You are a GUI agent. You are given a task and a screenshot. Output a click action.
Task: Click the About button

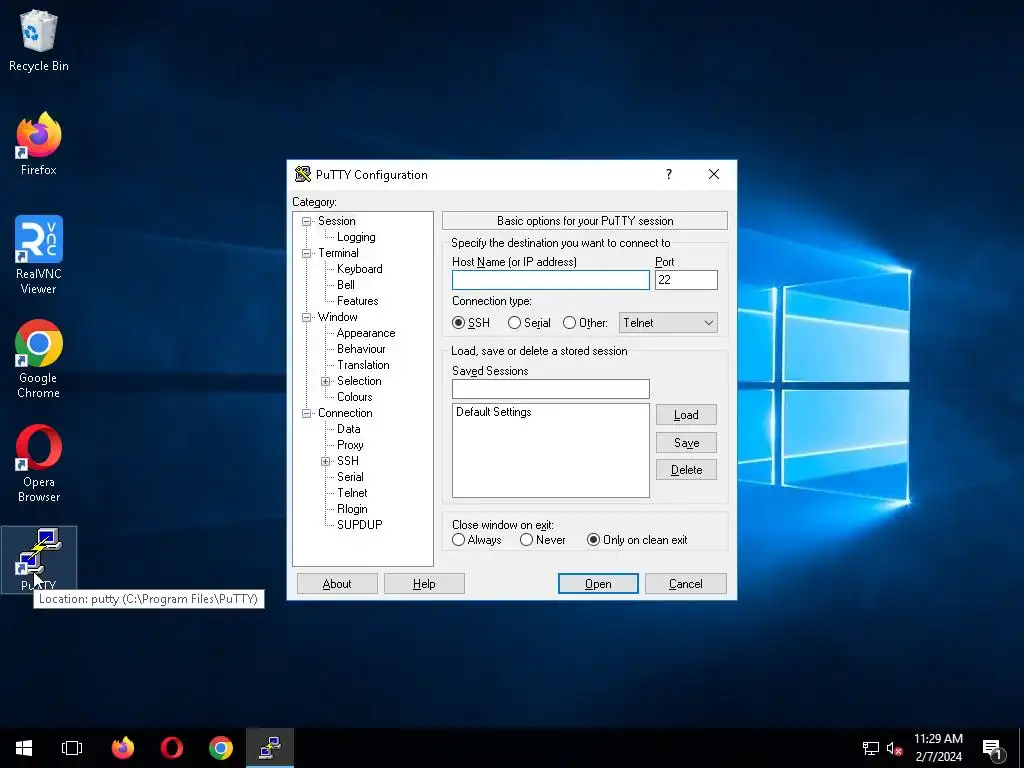[337, 584]
